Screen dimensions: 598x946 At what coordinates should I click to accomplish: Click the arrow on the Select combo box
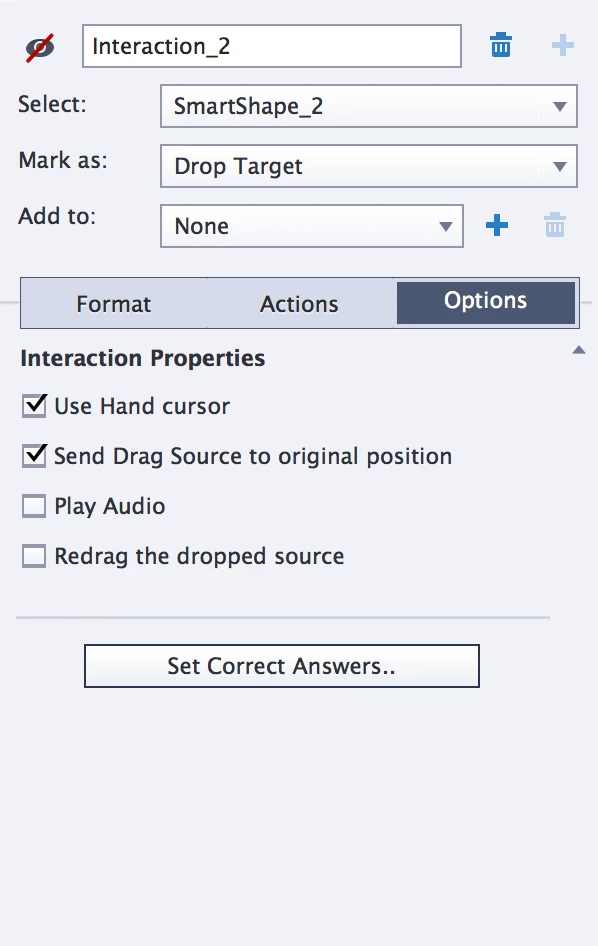tap(559, 107)
